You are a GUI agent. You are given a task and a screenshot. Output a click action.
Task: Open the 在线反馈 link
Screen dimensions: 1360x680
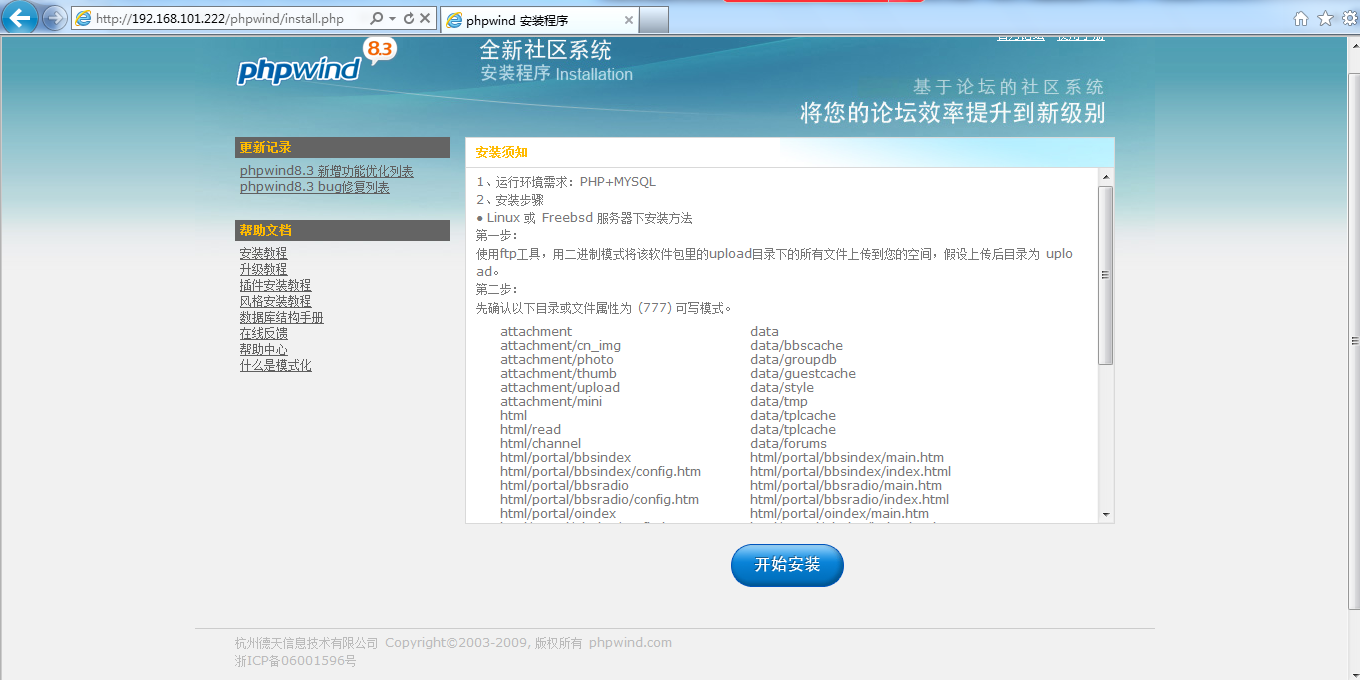coord(263,333)
